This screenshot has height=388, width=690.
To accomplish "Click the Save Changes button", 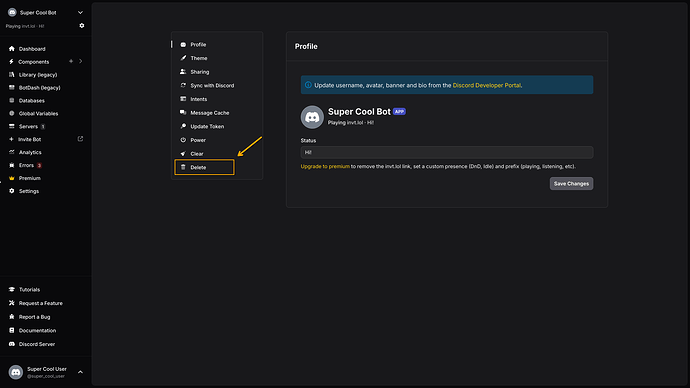I will 571,183.
